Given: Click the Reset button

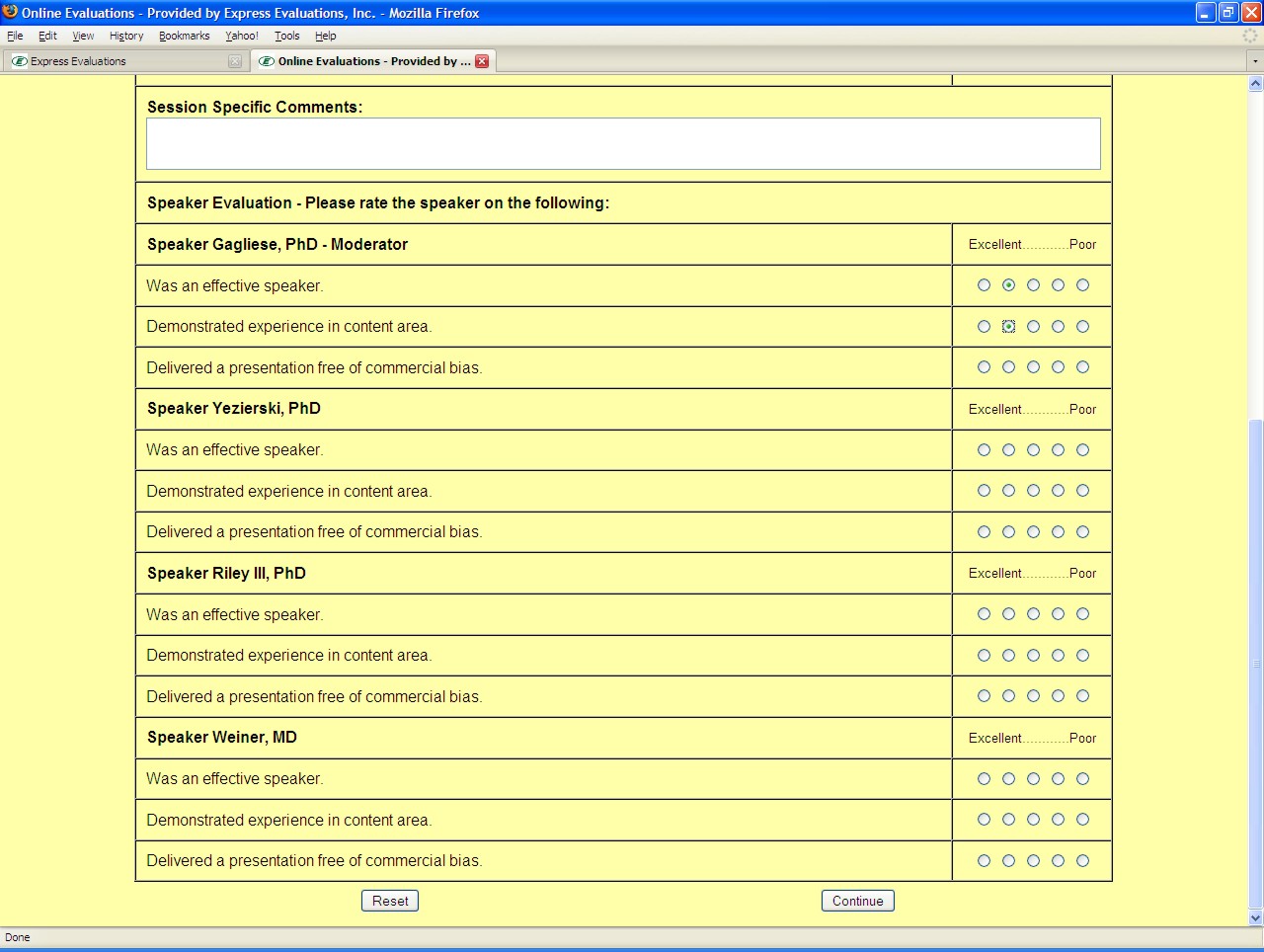Looking at the screenshot, I should point(390,901).
